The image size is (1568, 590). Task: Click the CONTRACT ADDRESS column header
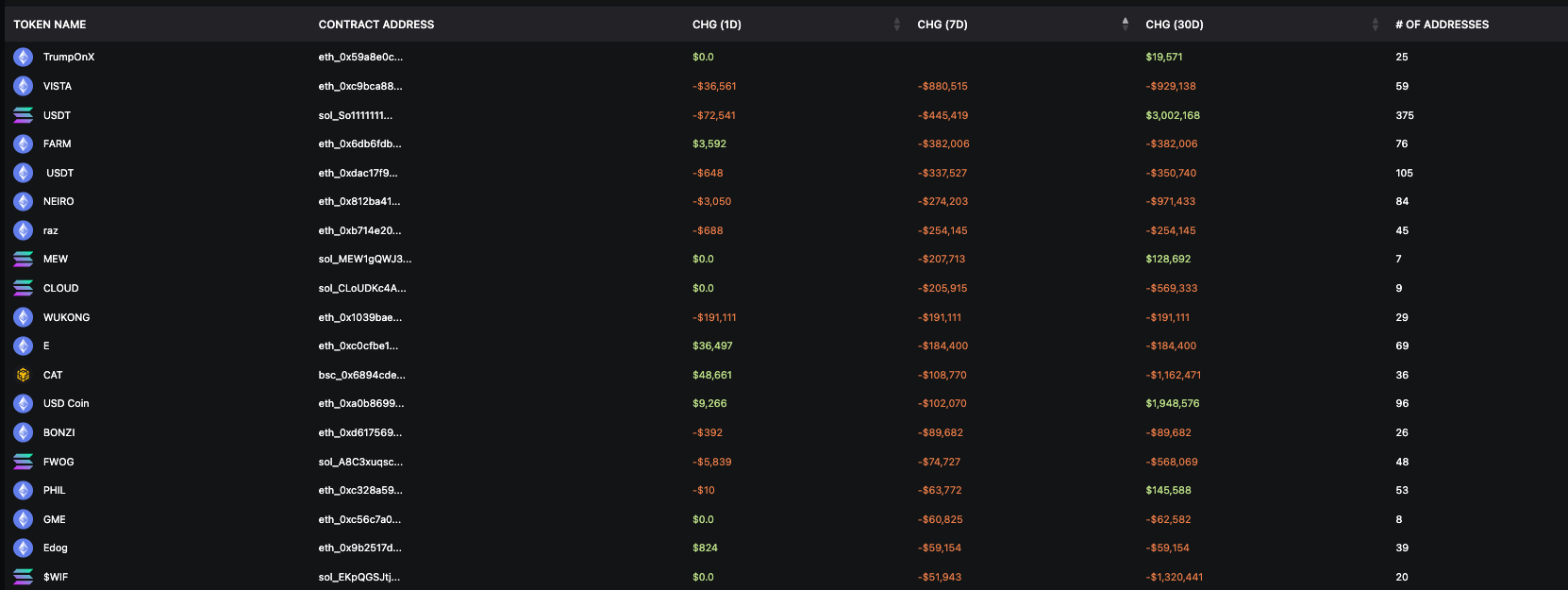point(376,25)
